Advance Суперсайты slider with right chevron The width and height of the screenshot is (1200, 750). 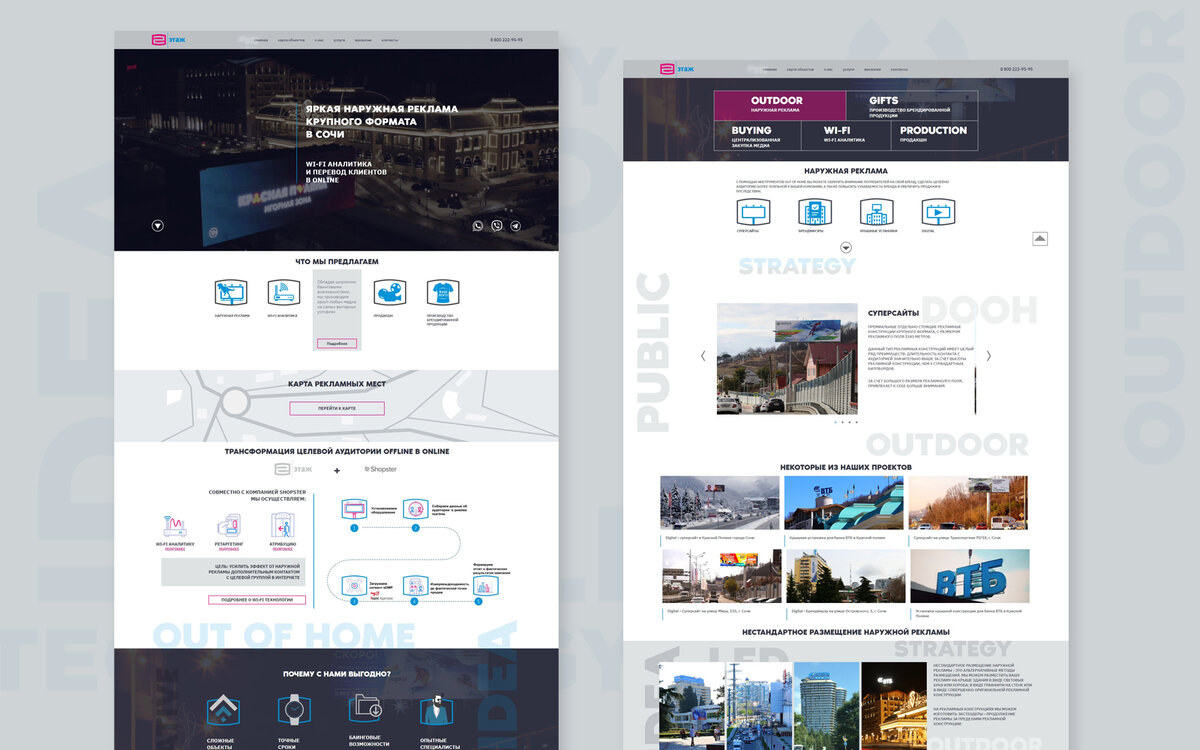[989, 356]
